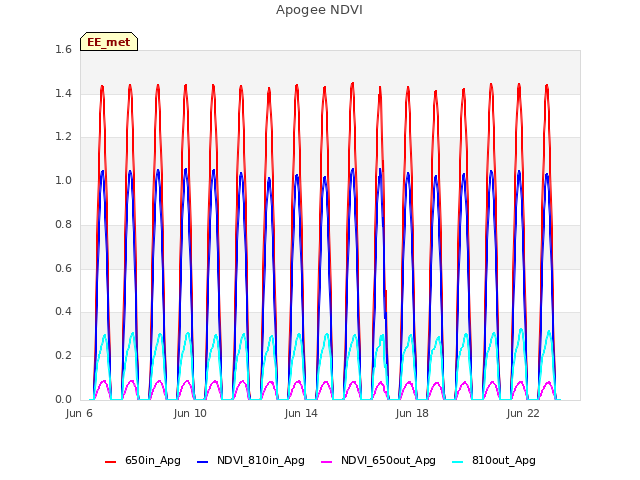Select the NDVI_810in_Apg legend label
The width and height of the screenshot is (640, 480).
pyautogui.click(x=261, y=460)
